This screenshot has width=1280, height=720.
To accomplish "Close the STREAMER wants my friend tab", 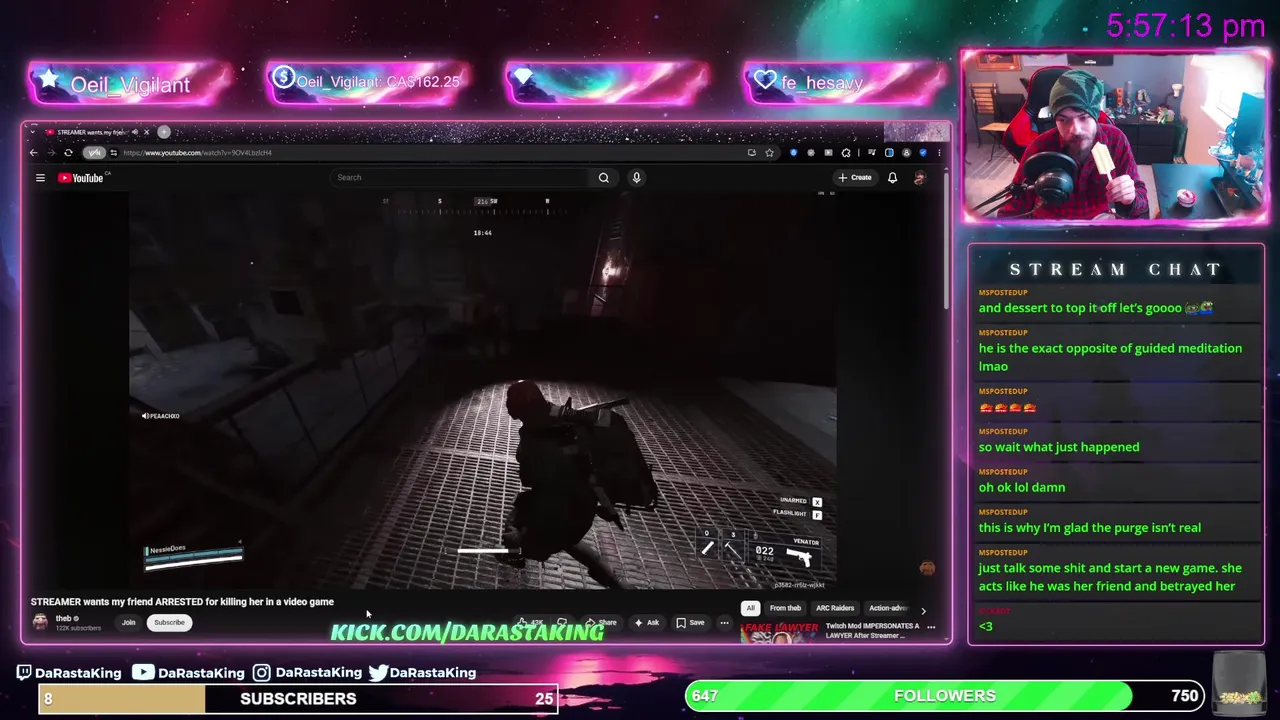I will (x=147, y=132).
